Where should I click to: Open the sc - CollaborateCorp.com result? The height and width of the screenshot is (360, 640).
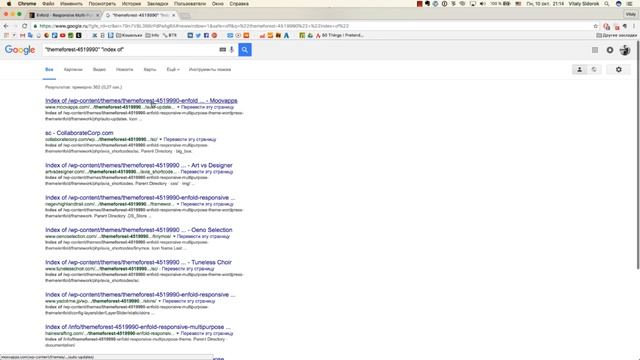(x=79, y=133)
